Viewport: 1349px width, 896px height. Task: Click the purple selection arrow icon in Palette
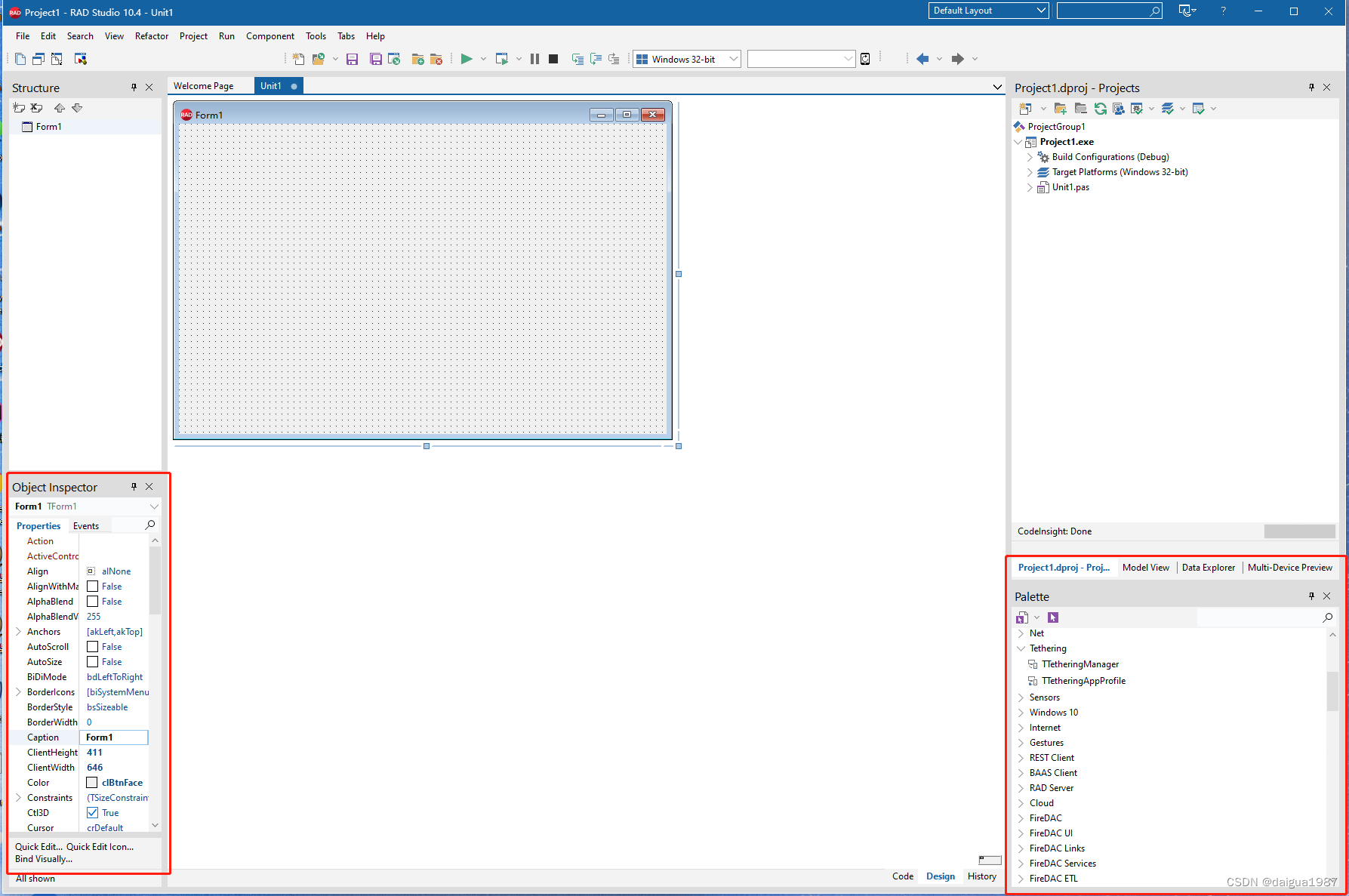pos(1053,617)
